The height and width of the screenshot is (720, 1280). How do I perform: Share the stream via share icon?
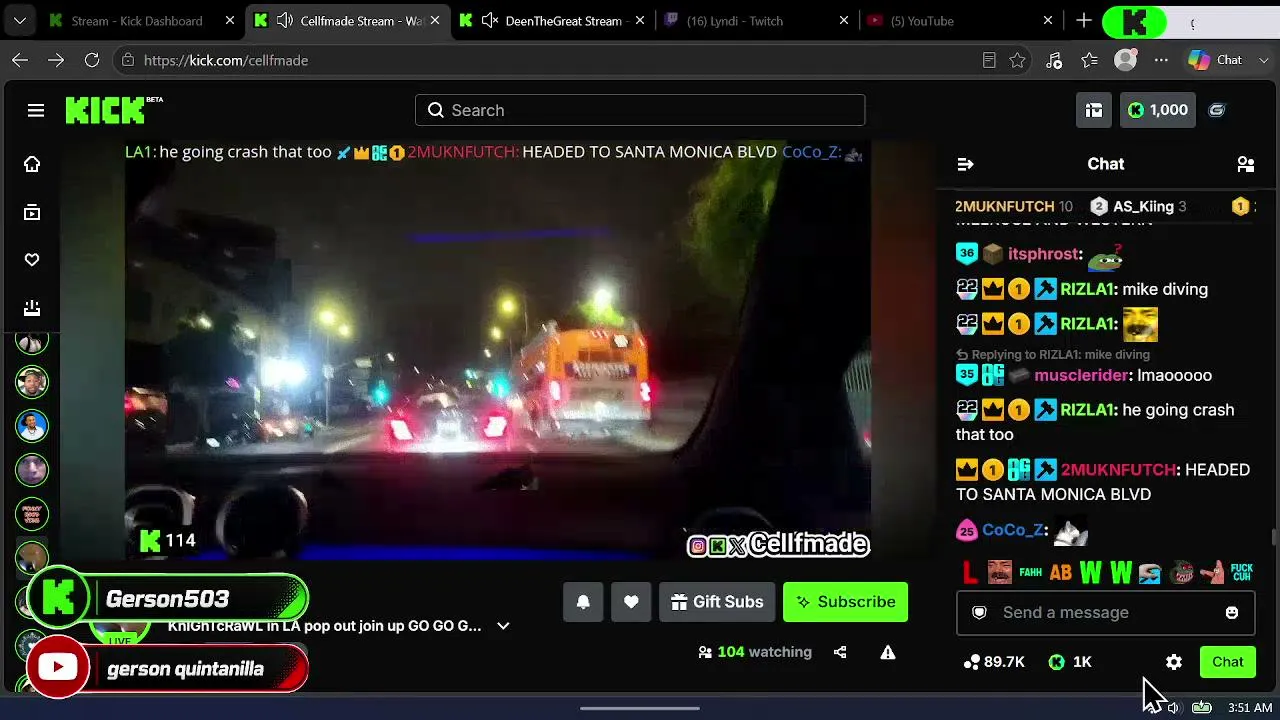(x=840, y=652)
